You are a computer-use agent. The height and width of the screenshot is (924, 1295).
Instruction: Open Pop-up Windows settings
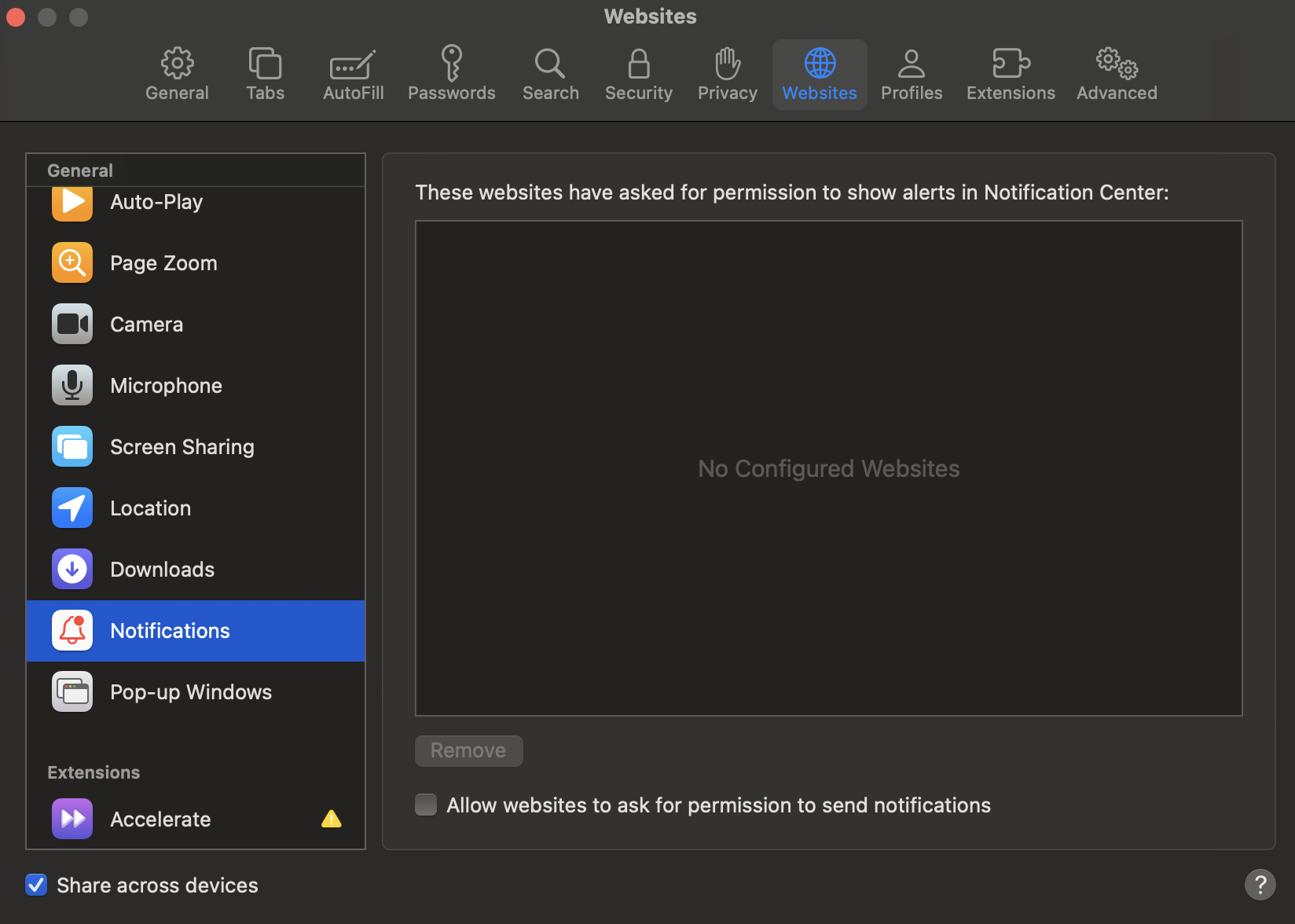[190, 692]
